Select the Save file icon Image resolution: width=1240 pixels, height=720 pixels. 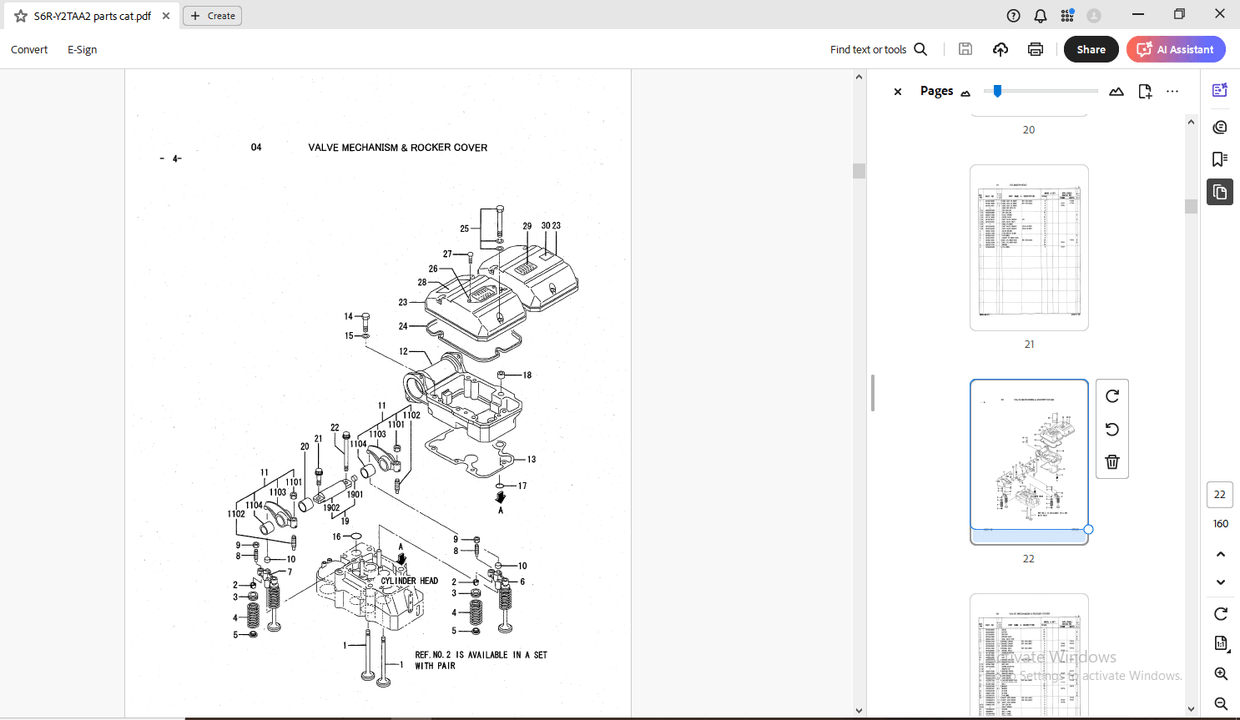point(965,49)
